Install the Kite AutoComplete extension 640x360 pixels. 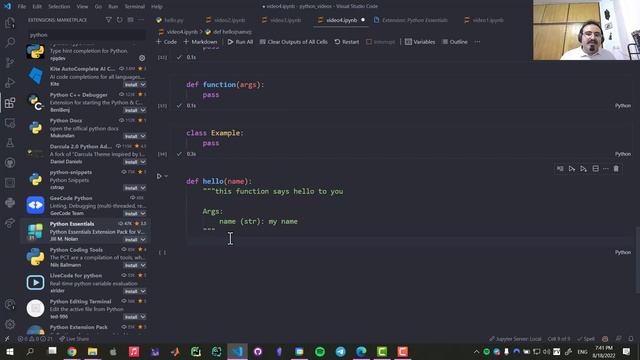tap(131, 84)
